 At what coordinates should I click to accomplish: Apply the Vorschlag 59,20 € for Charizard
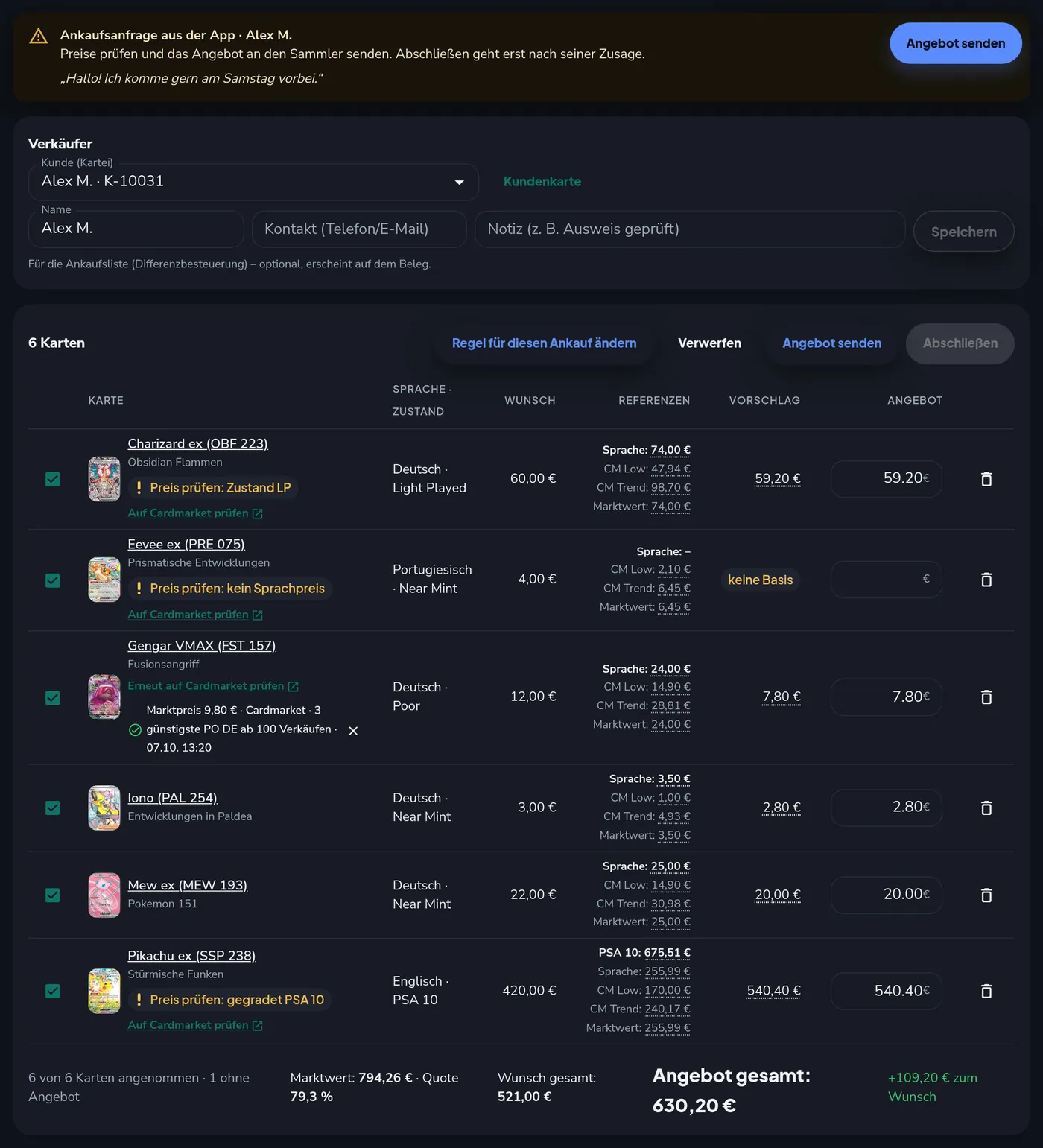(778, 478)
